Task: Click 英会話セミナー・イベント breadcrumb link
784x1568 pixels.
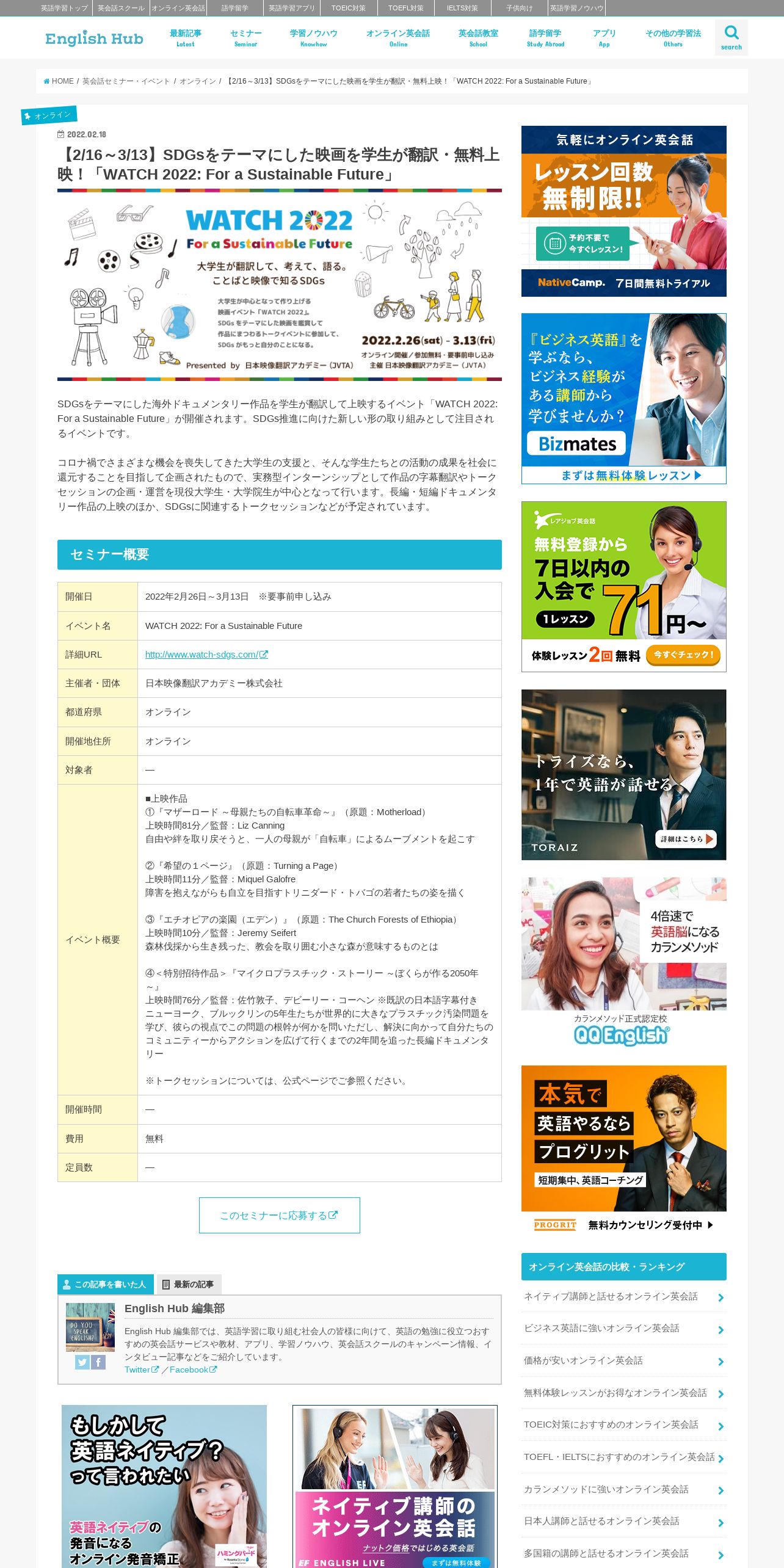Action: [x=126, y=81]
